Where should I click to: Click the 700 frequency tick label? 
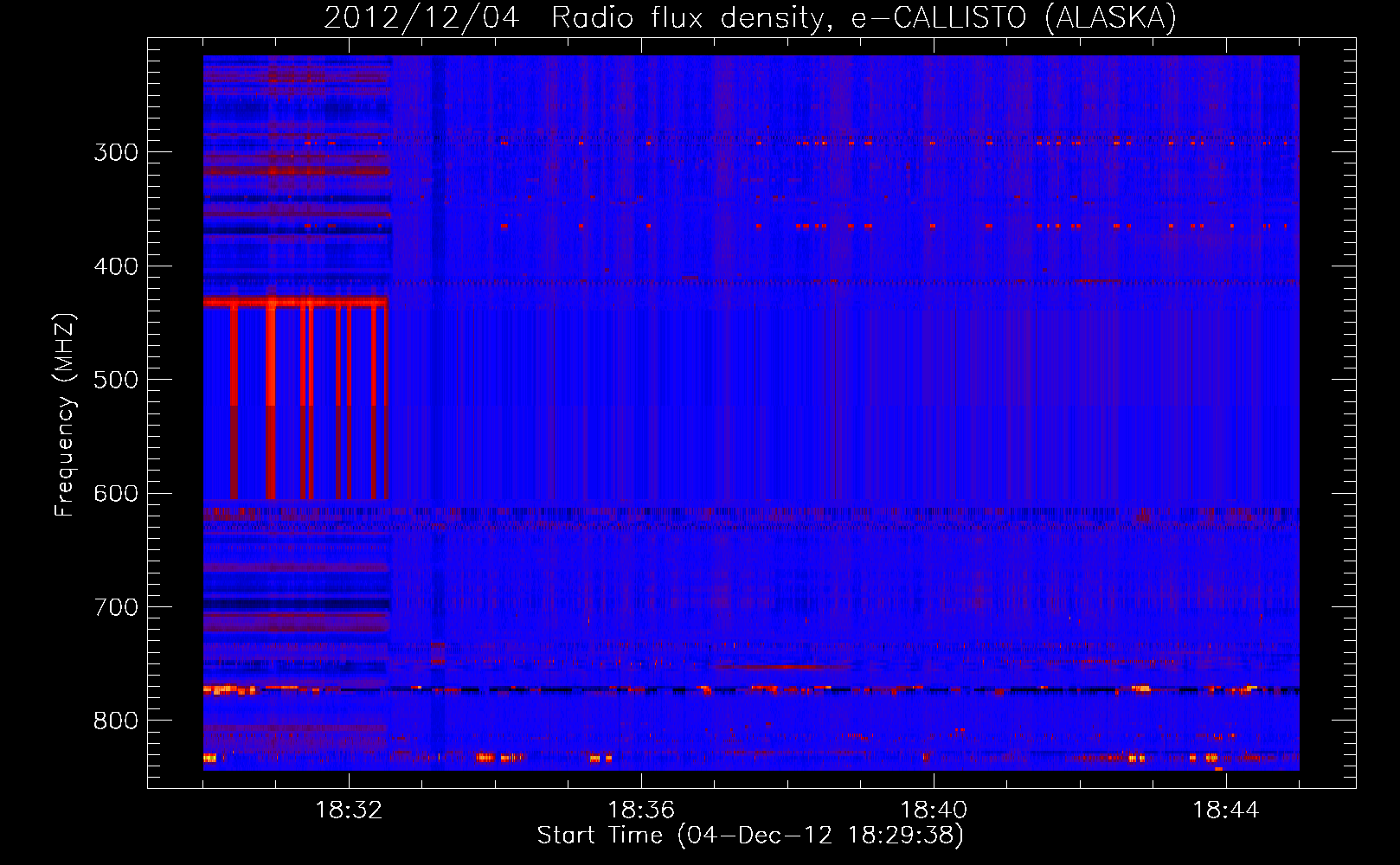click(x=116, y=607)
